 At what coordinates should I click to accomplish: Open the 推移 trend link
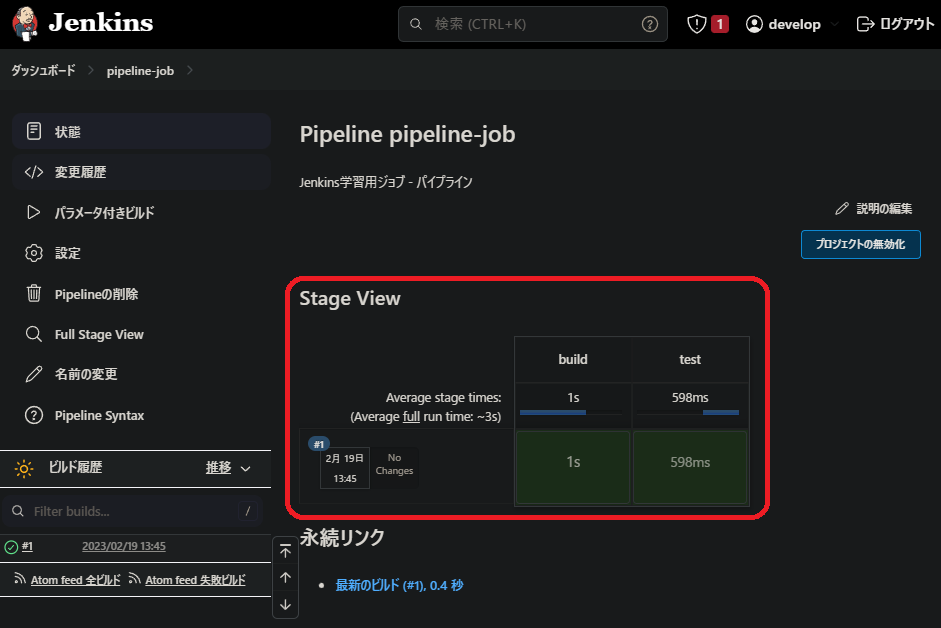pos(218,468)
